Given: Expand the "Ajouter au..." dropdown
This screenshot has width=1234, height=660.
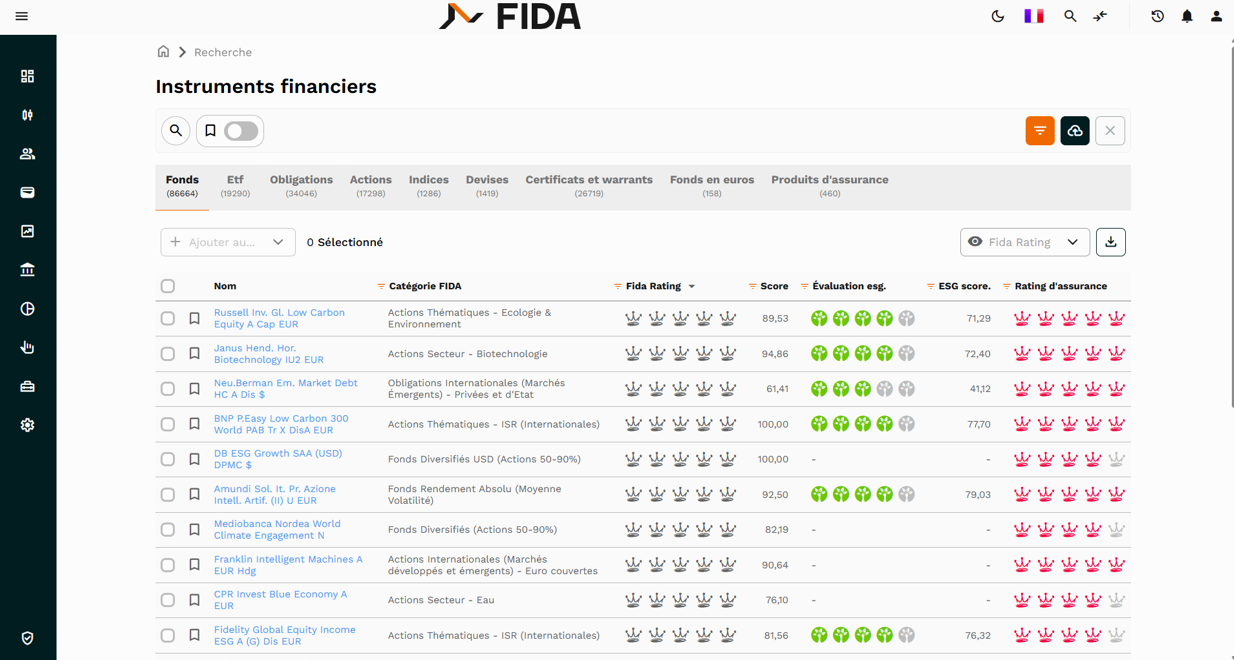Looking at the screenshot, I should 228,242.
